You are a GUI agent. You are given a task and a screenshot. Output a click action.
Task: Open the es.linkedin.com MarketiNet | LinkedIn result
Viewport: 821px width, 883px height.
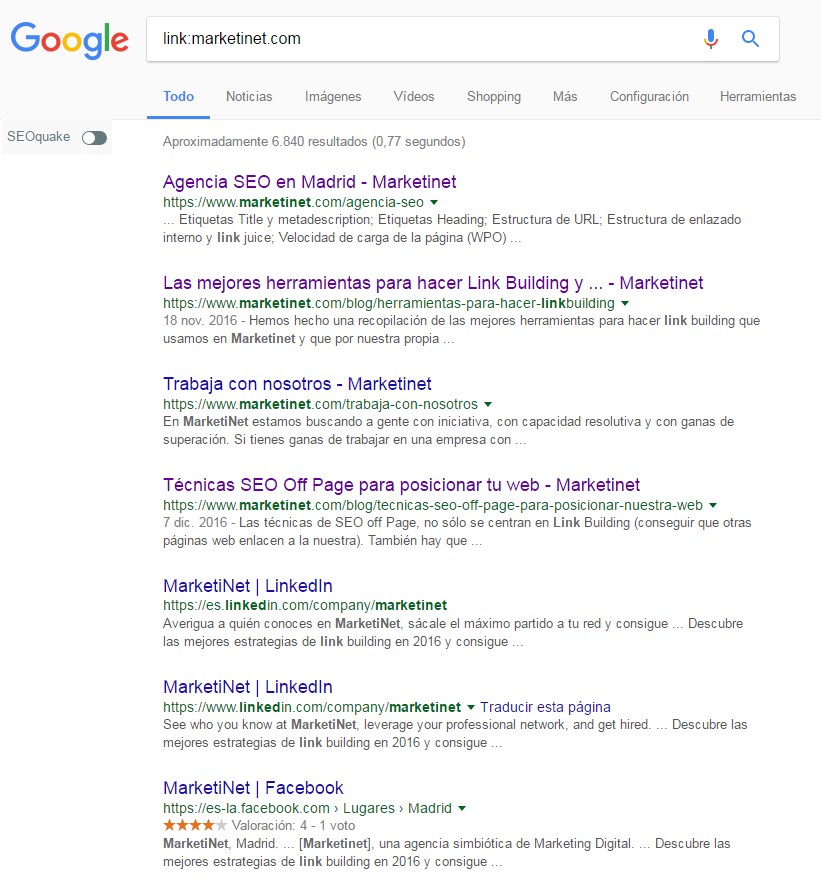(x=248, y=586)
